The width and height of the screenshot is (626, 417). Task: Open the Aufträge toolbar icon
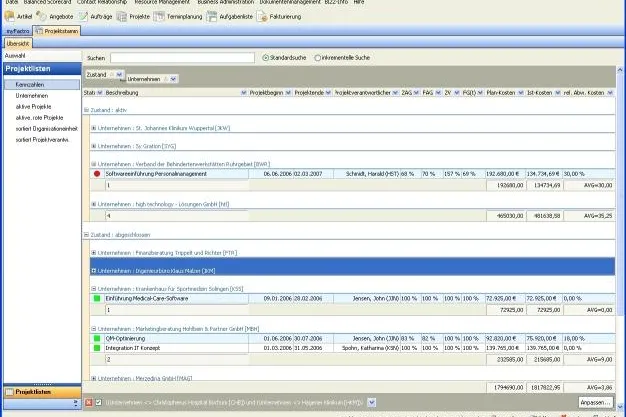[x=83, y=16]
